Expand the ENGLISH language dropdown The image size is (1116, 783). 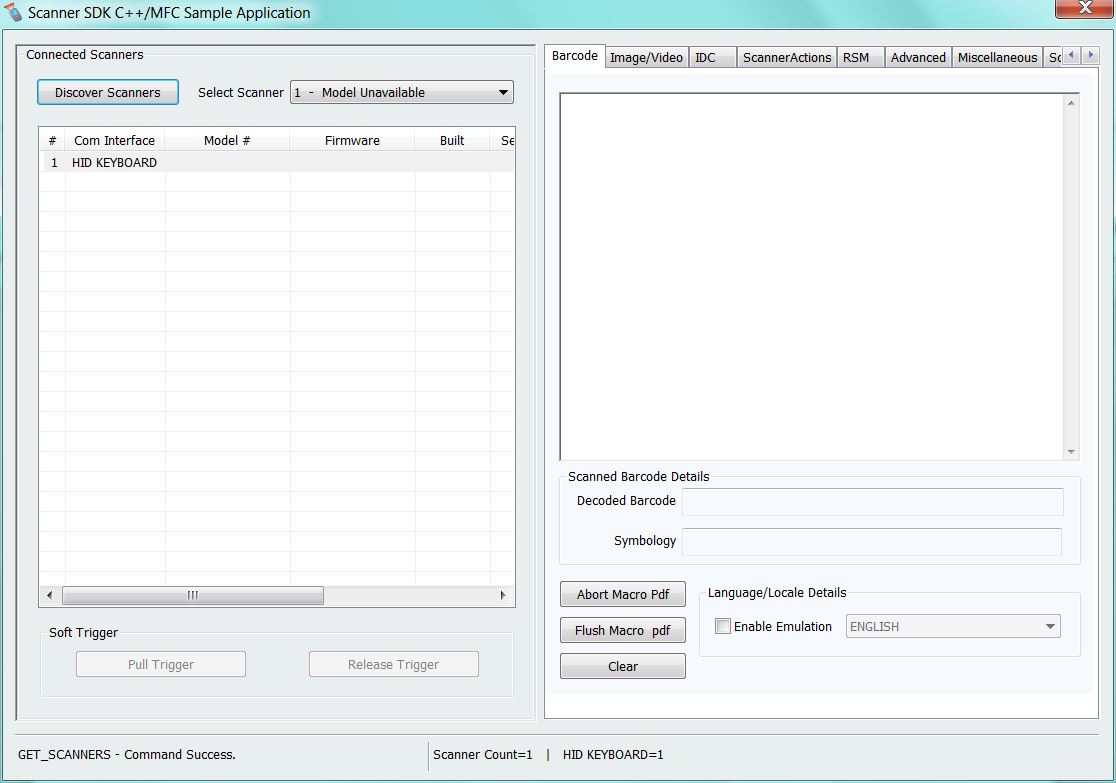pyautogui.click(x=1050, y=627)
